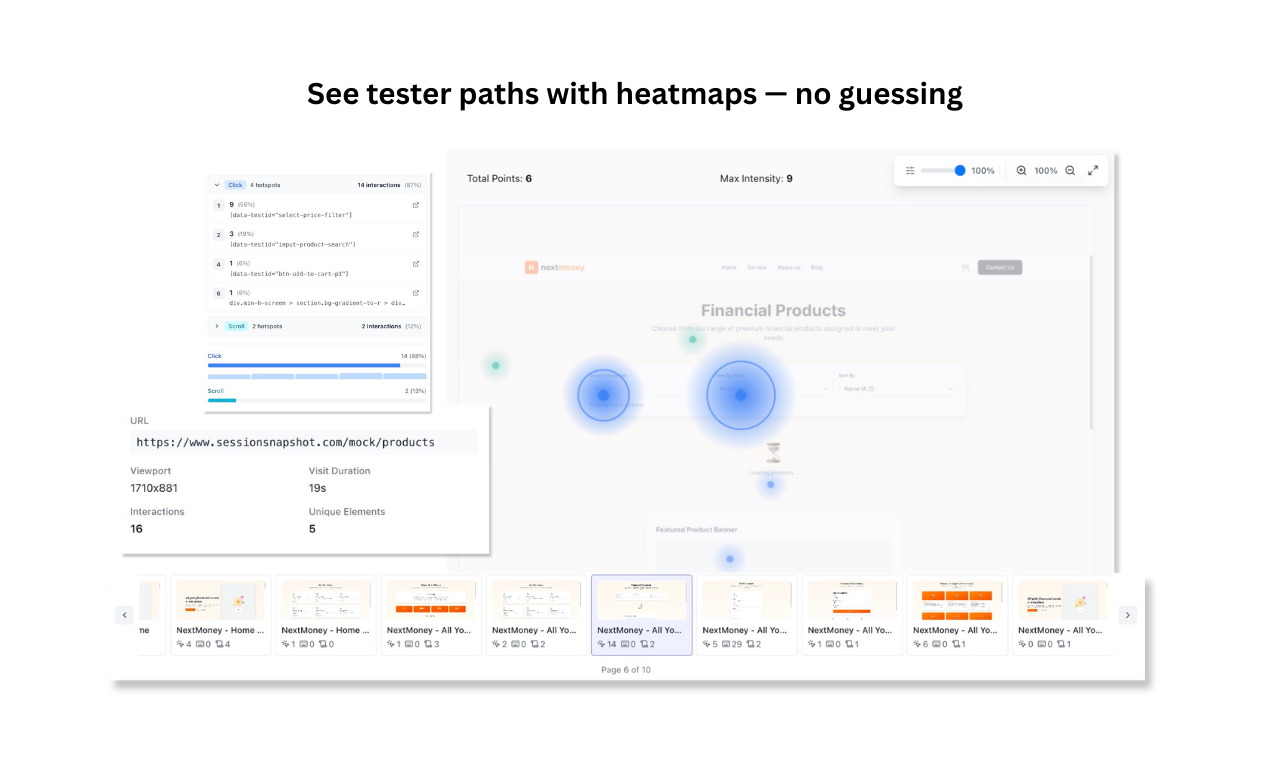Zoom out using the magnifier minus icon
Image resolution: width=1270 pixels, height=760 pixels.
[x=1070, y=170]
